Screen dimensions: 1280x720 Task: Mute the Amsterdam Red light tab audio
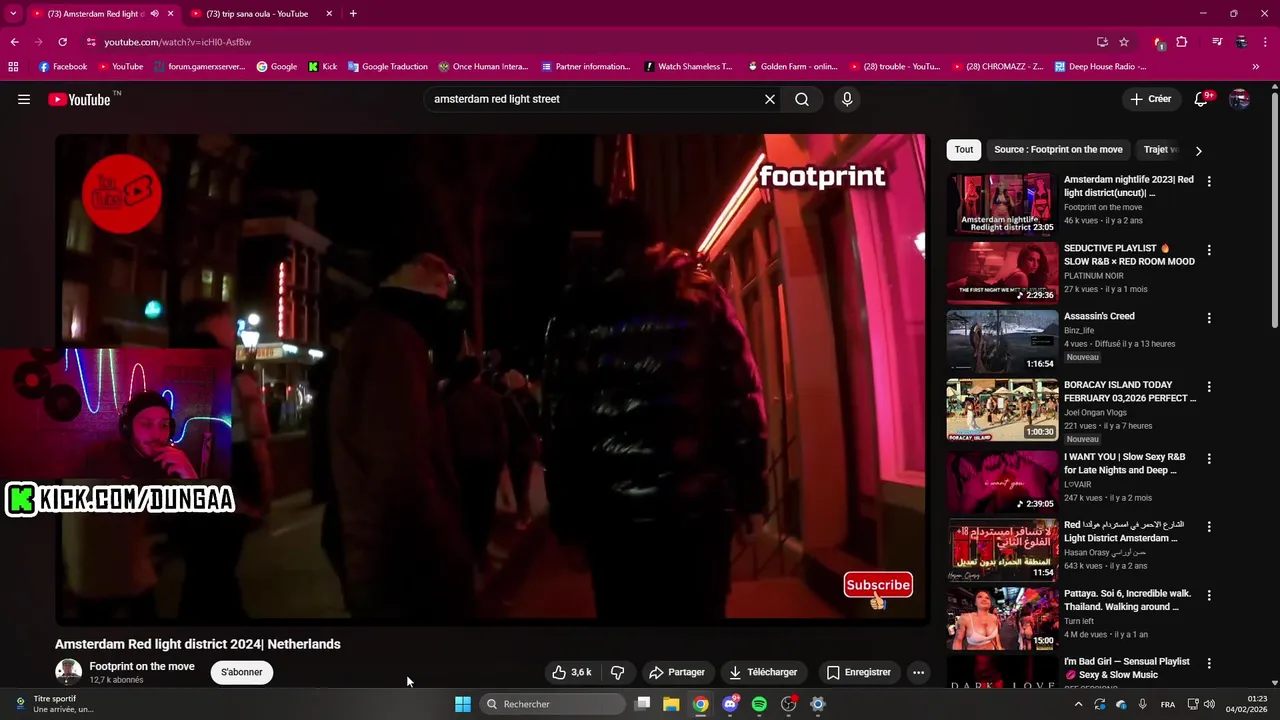(x=154, y=13)
